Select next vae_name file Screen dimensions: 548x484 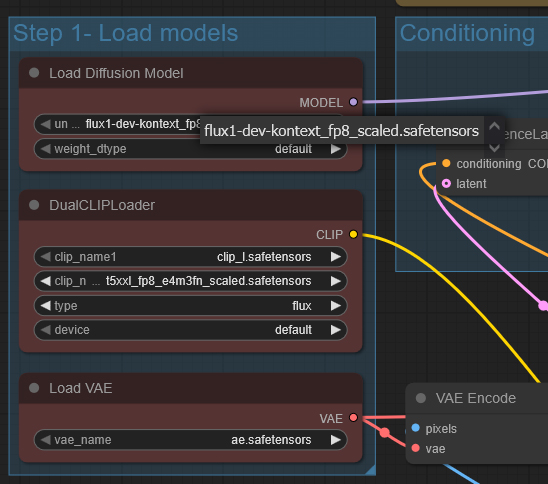tap(336, 440)
